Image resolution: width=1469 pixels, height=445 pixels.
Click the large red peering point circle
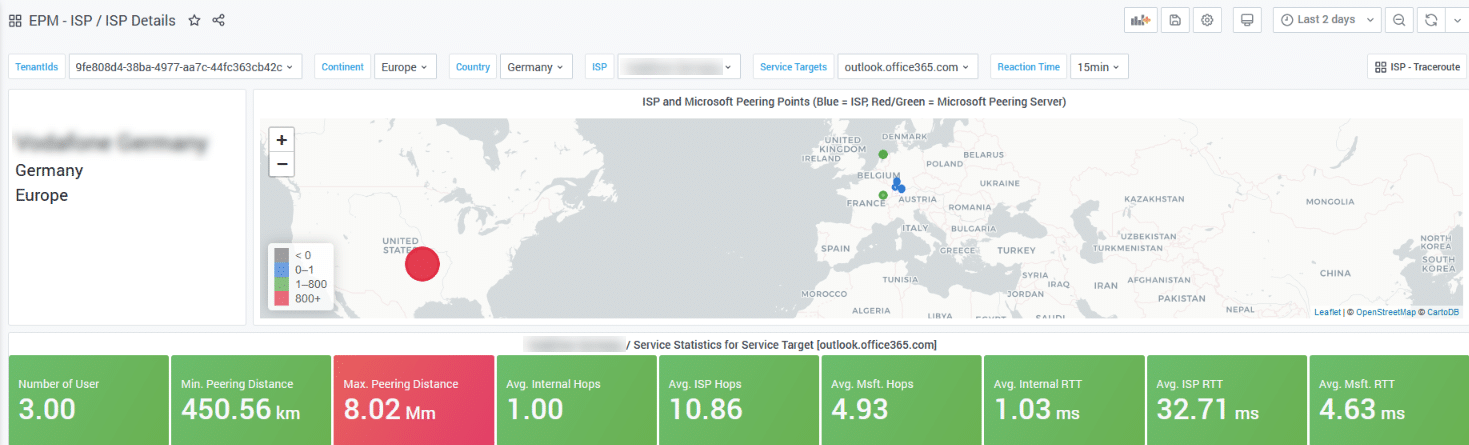[422, 265]
